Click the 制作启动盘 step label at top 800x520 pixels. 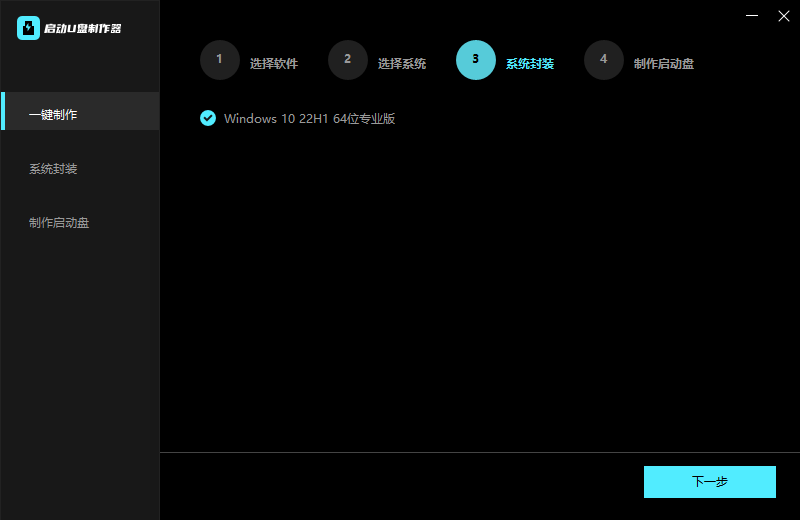click(x=664, y=63)
